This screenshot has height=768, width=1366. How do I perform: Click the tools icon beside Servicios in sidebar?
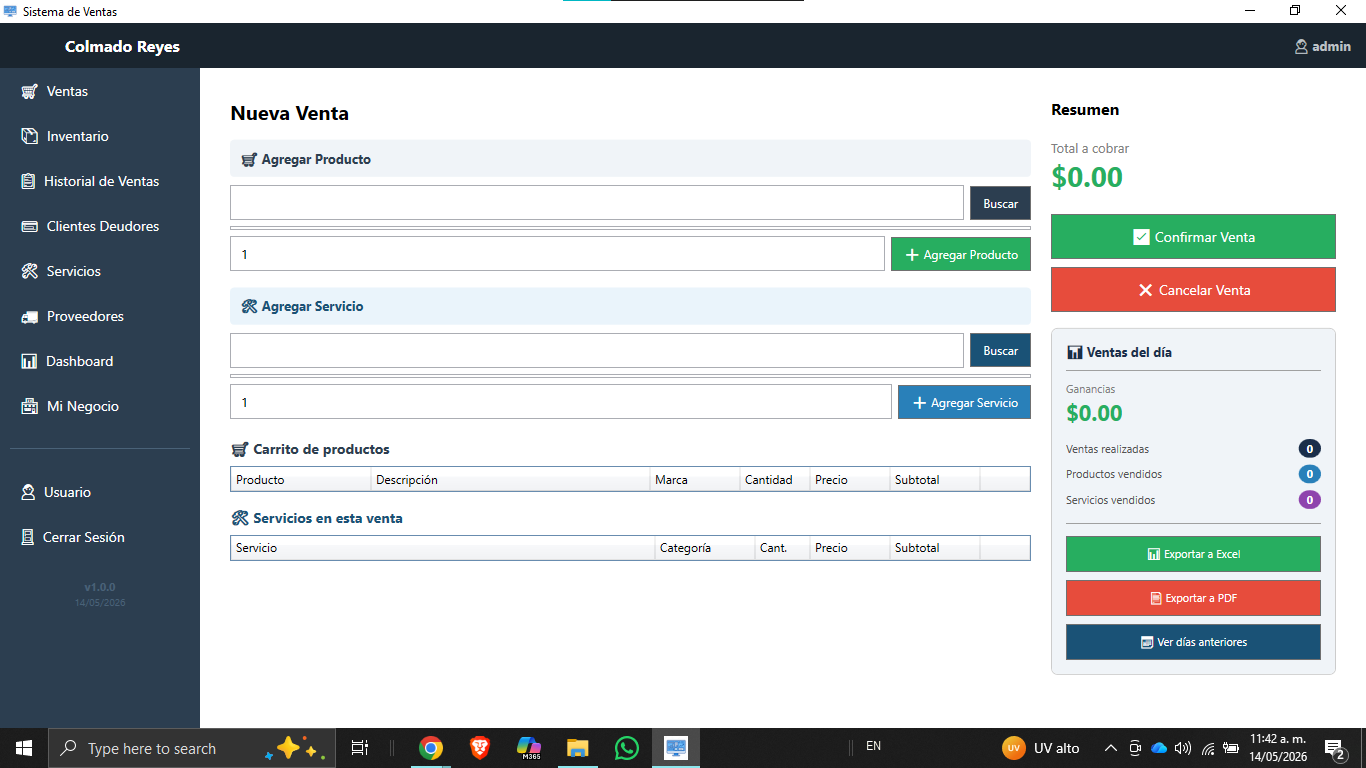[30, 271]
